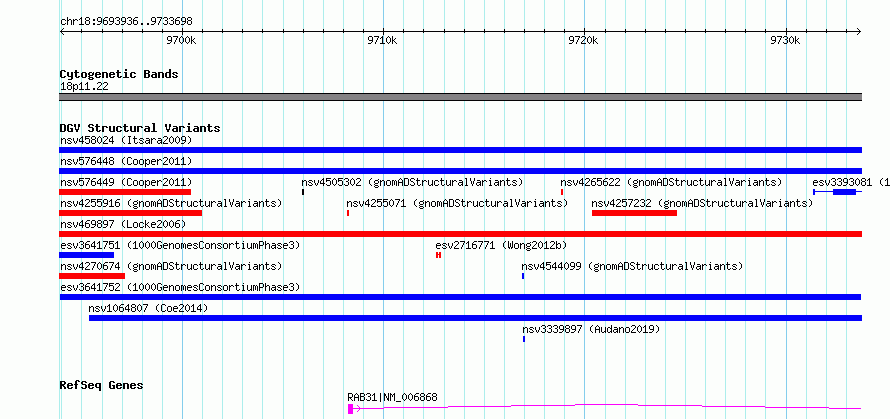The image size is (890, 419).
Task: Select the Cytogenetic Bands track title
Action: tap(119, 74)
